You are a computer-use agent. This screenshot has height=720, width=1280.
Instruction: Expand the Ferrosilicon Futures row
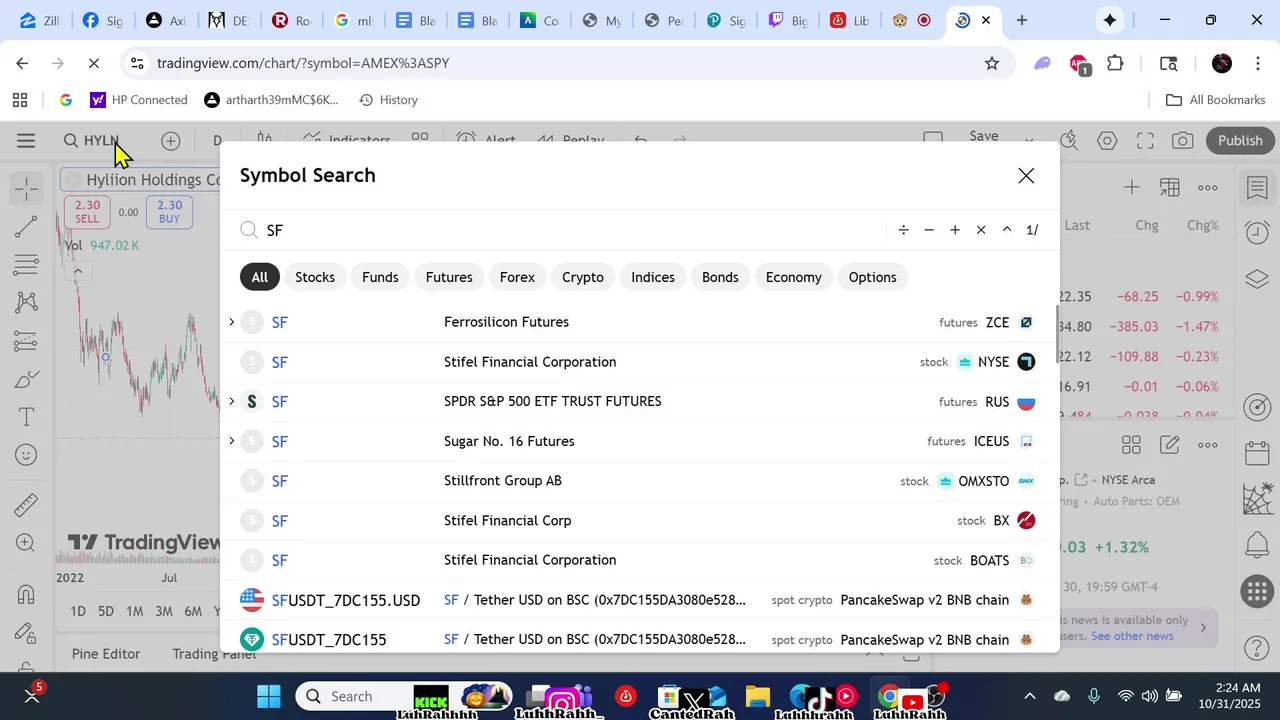coord(232,322)
